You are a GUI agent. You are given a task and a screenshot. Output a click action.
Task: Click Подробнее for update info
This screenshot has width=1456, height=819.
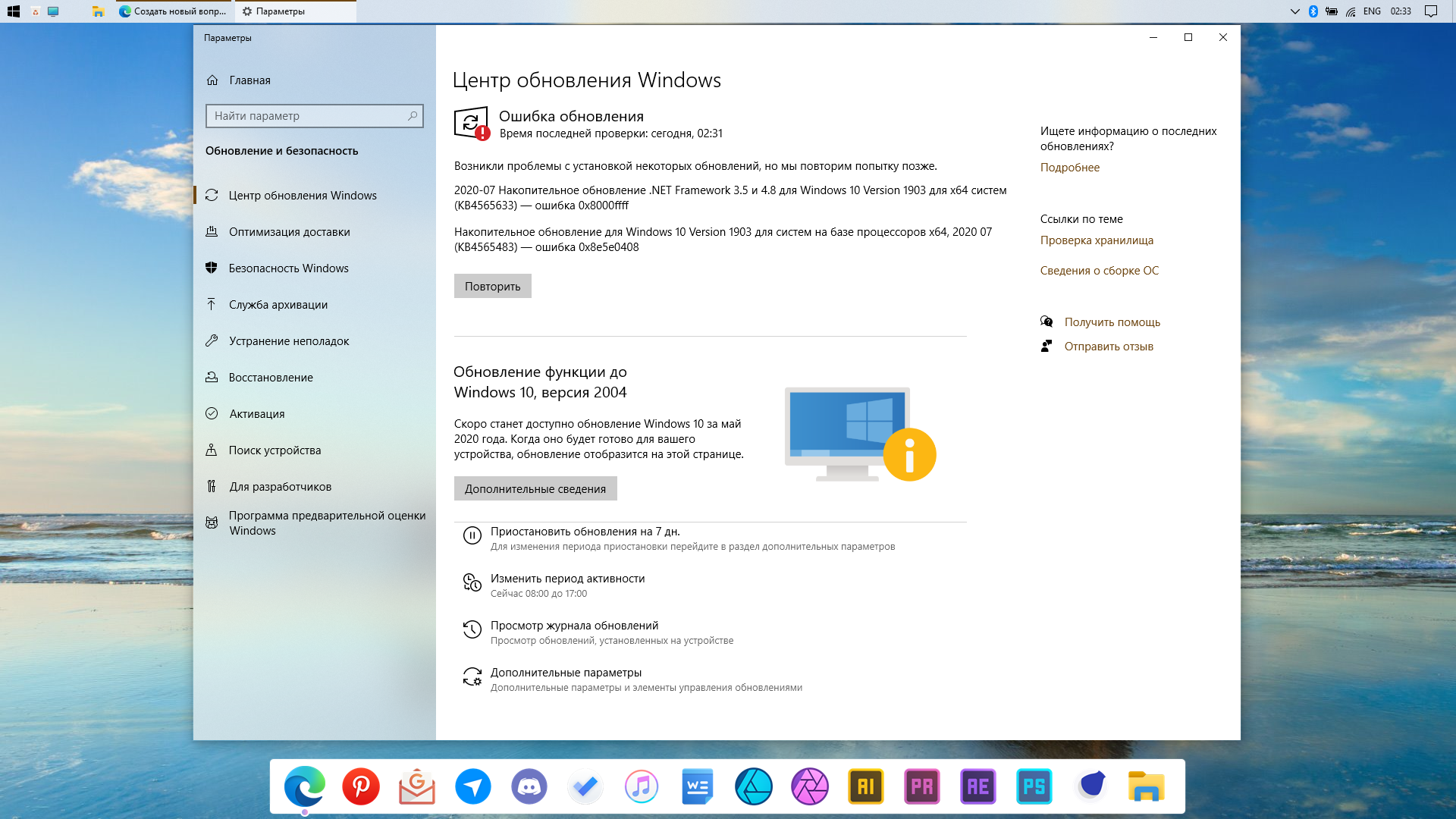tap(1070, 167)
